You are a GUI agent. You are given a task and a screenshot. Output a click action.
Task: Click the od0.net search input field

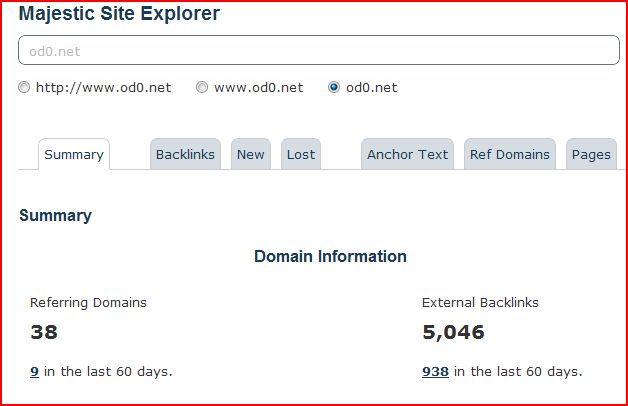tap(319, 50)
